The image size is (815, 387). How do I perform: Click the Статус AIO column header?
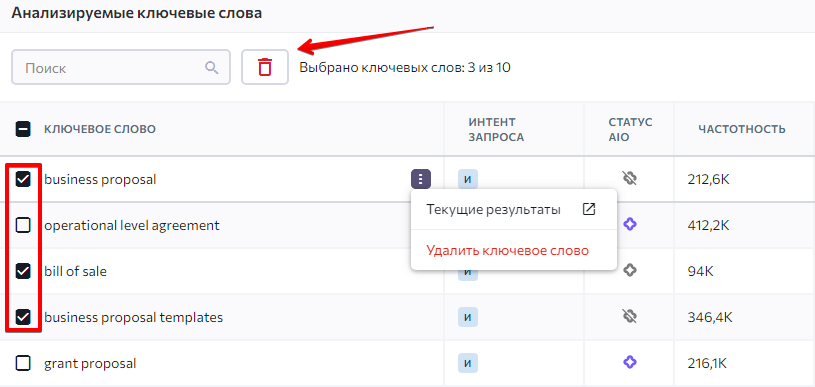click(630, 129)
